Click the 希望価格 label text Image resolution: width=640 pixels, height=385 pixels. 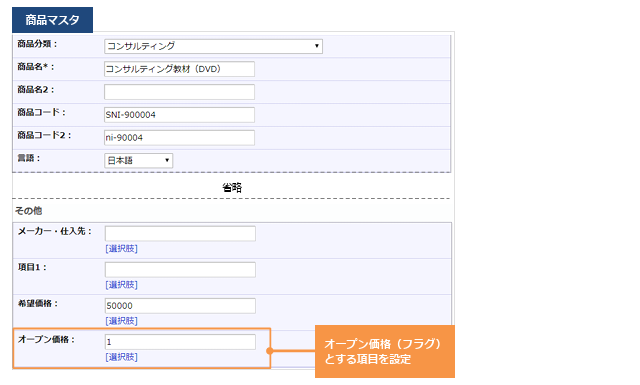coord(38,303)
